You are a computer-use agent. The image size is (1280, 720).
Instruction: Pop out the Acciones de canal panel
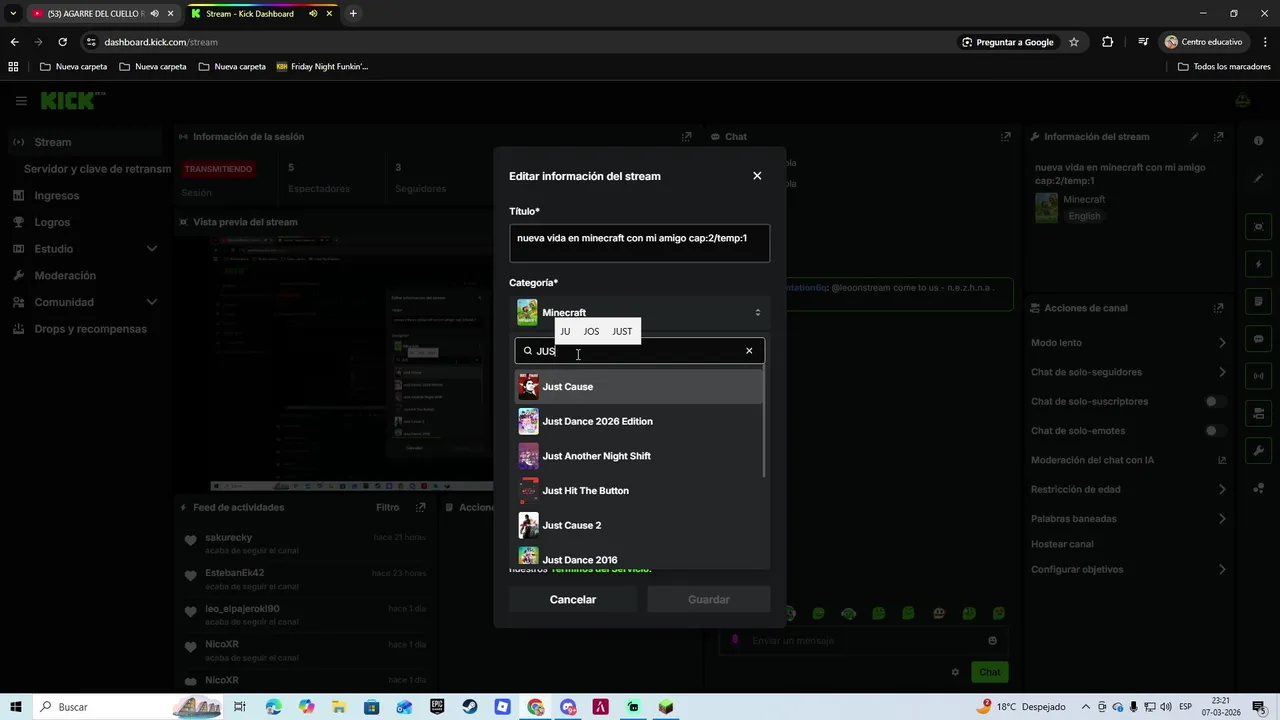click(x=1218, y=308)
